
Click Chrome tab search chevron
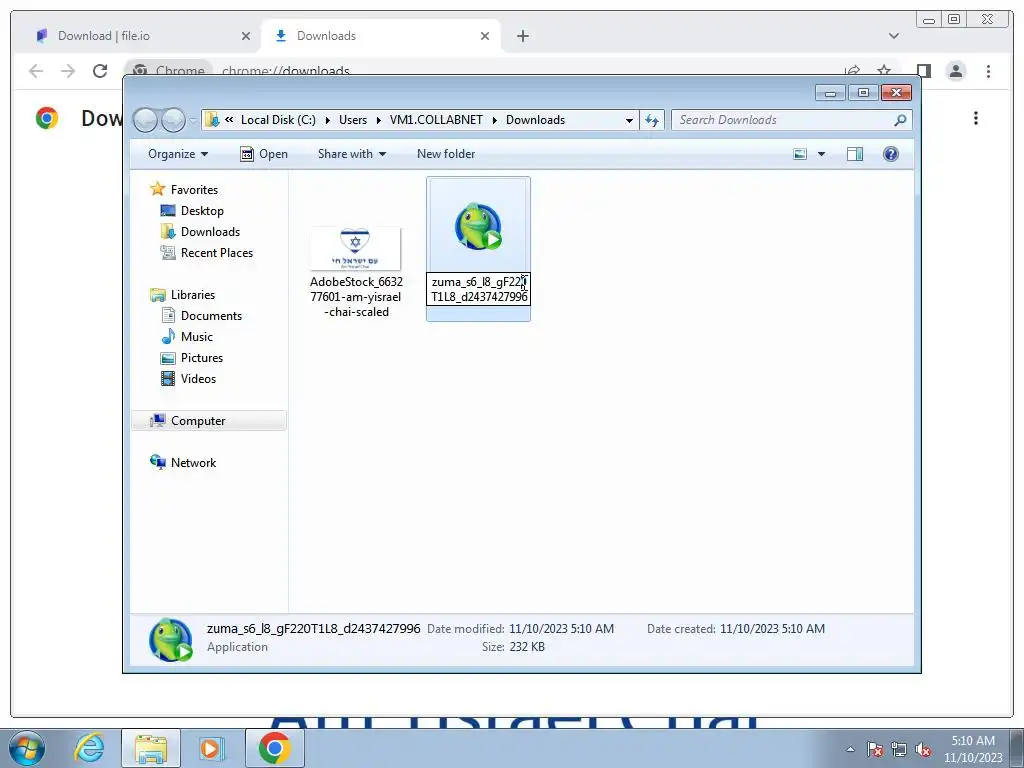pyautogui.click(x=894, y=36)
